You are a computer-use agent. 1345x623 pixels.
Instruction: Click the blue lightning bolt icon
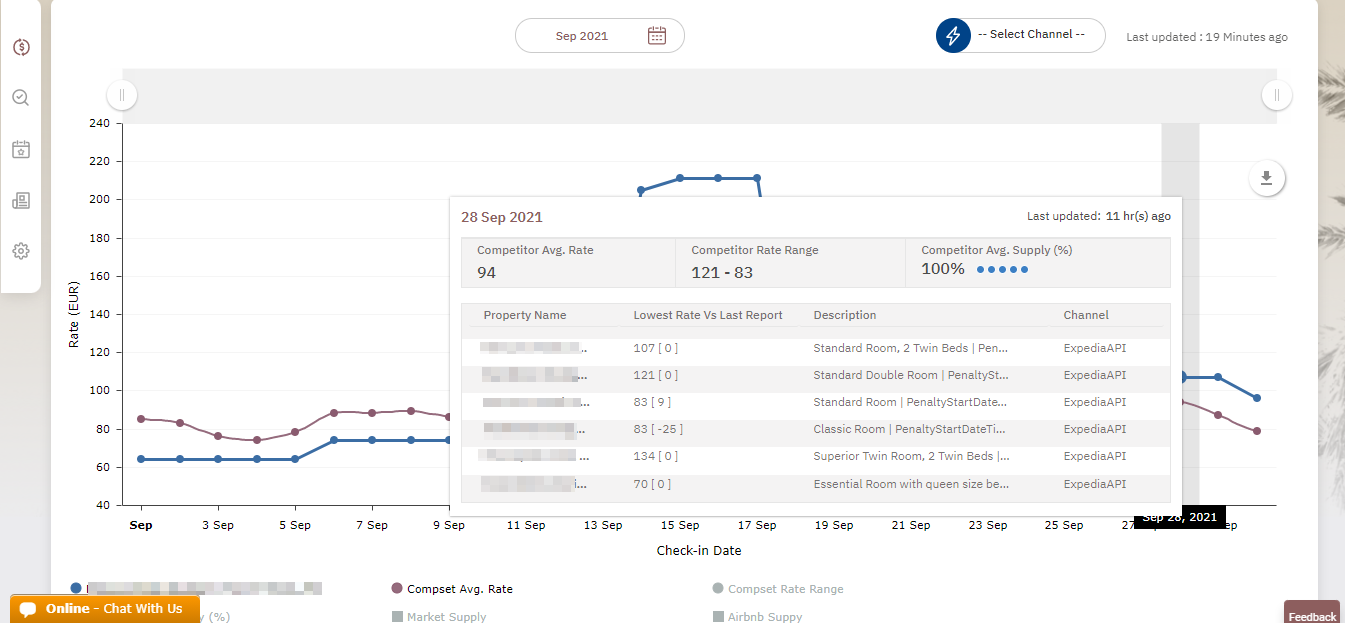click(x=953, y=36)
